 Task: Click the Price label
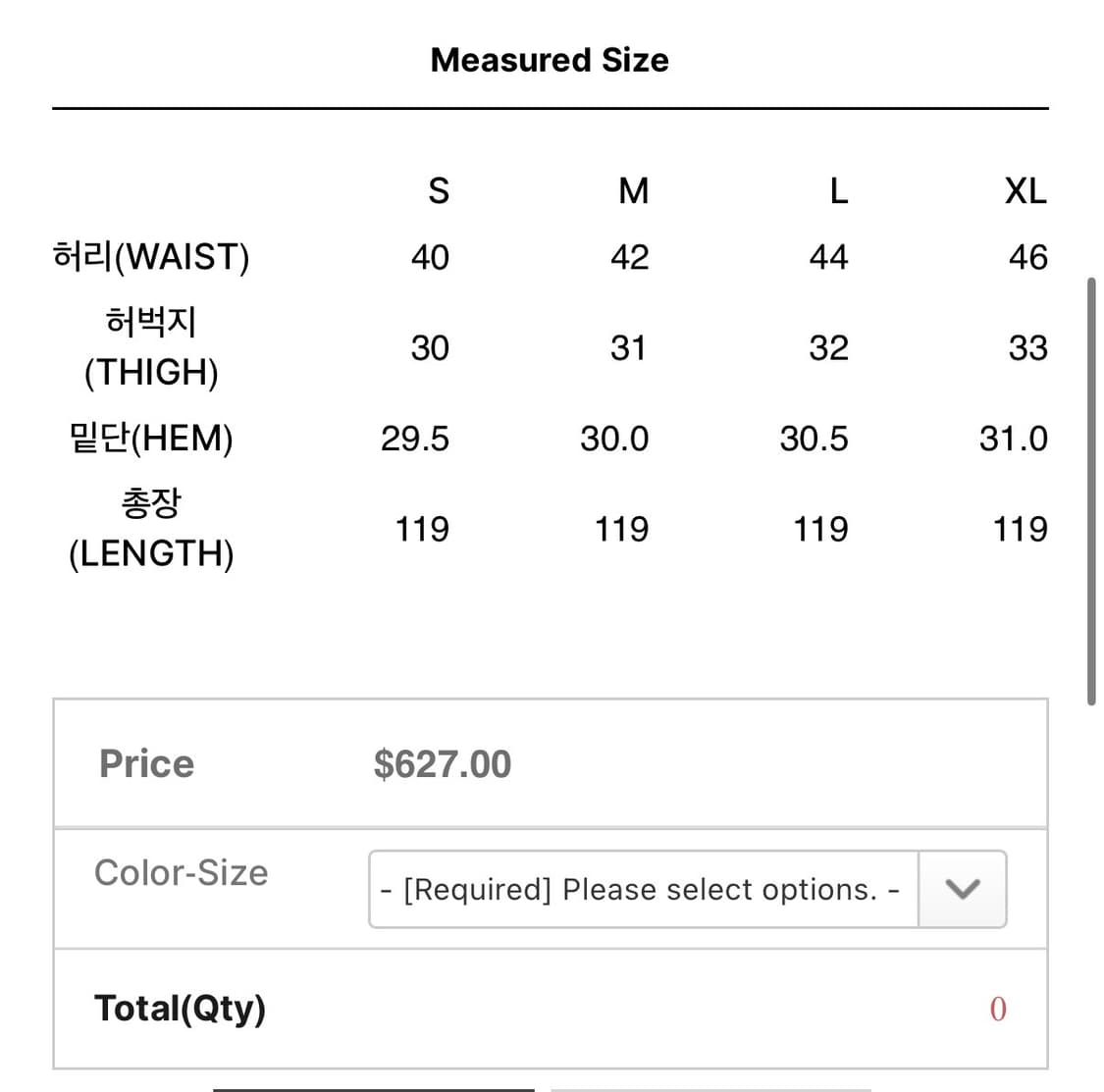coord(146,764)
